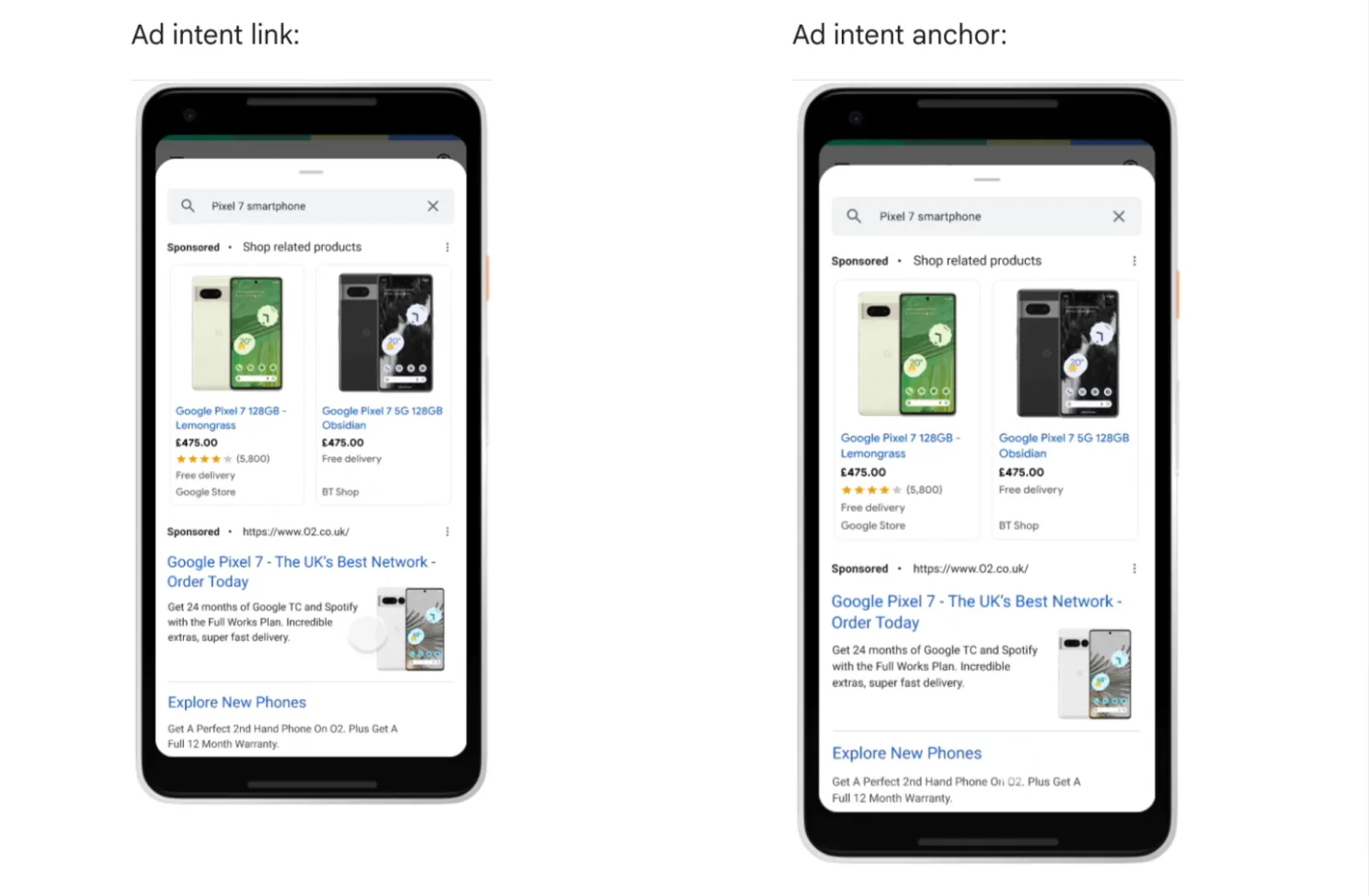Open three-dot menu beside O2 sponsored URL, left phone
This screenshot has width=1369, height=896.
pos(447,532)
